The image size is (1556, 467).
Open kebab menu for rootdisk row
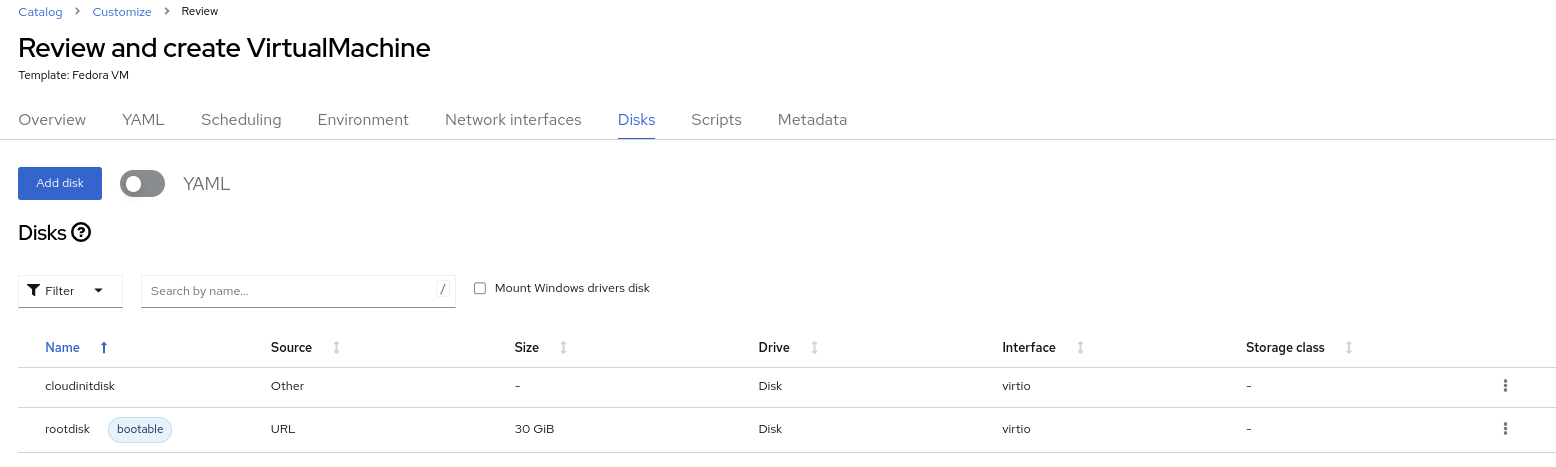1505,429
